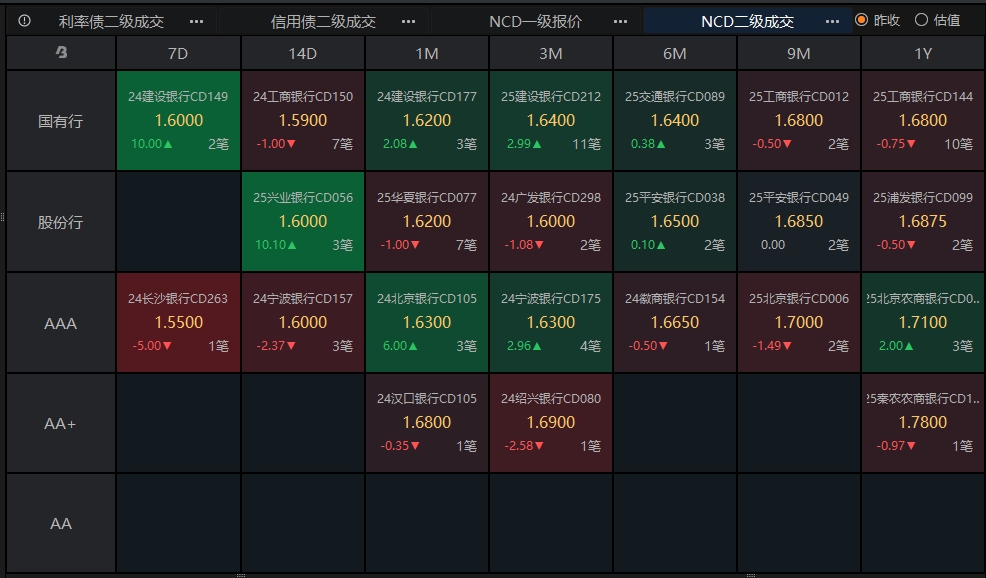Viewport: 986px width, 578px height.
Task: Open the 24绍兴银行CD080 cell
Action: pos(551,423)
